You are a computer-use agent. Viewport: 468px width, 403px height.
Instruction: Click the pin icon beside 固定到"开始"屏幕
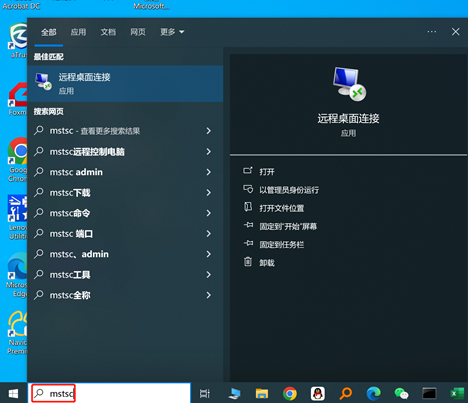coord(248,225)
